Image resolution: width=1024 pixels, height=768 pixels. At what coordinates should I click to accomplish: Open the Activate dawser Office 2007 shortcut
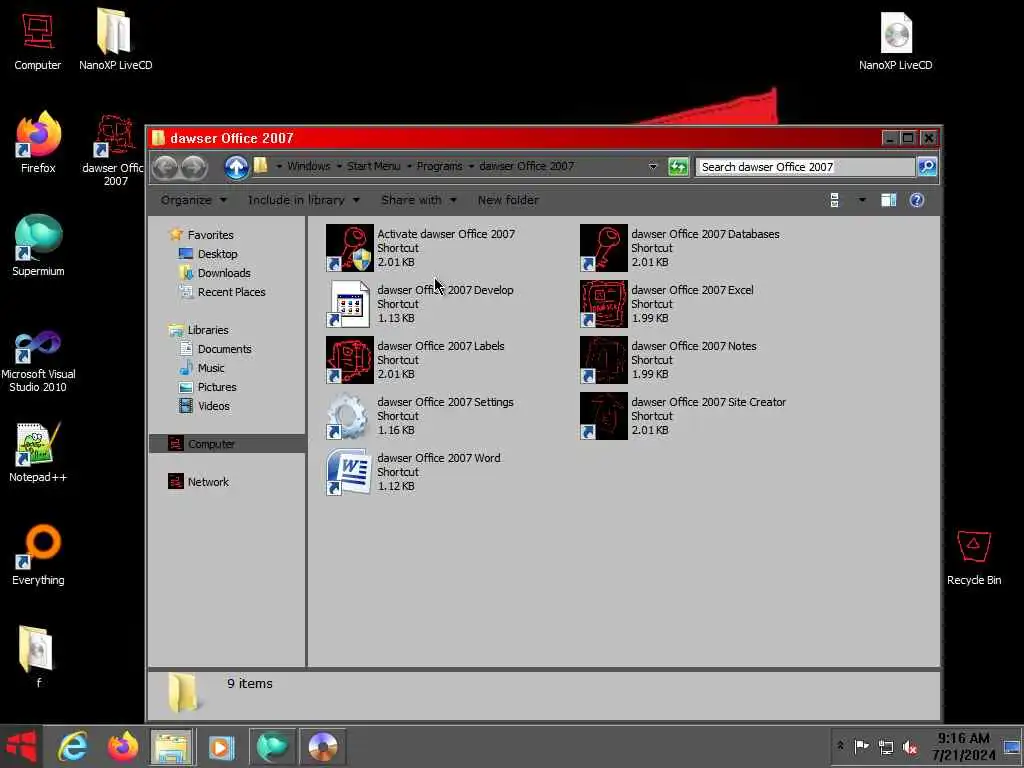click(x=421, y=248)
